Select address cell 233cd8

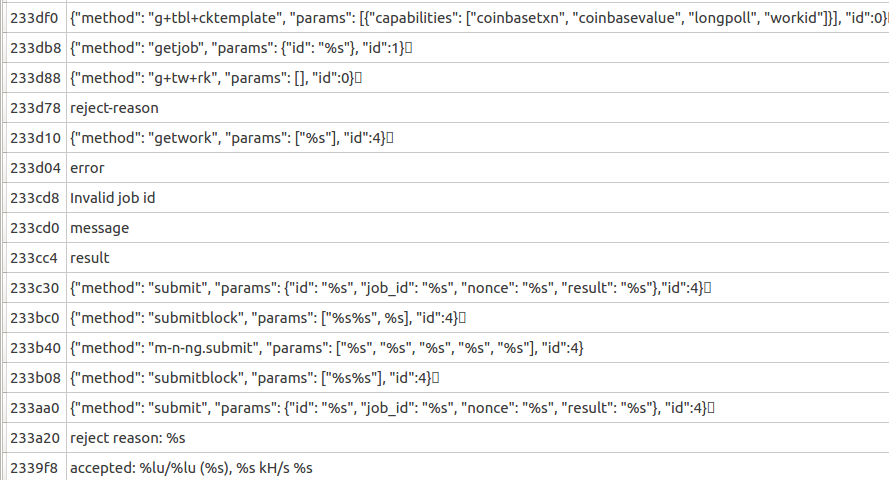click(35, 198)
